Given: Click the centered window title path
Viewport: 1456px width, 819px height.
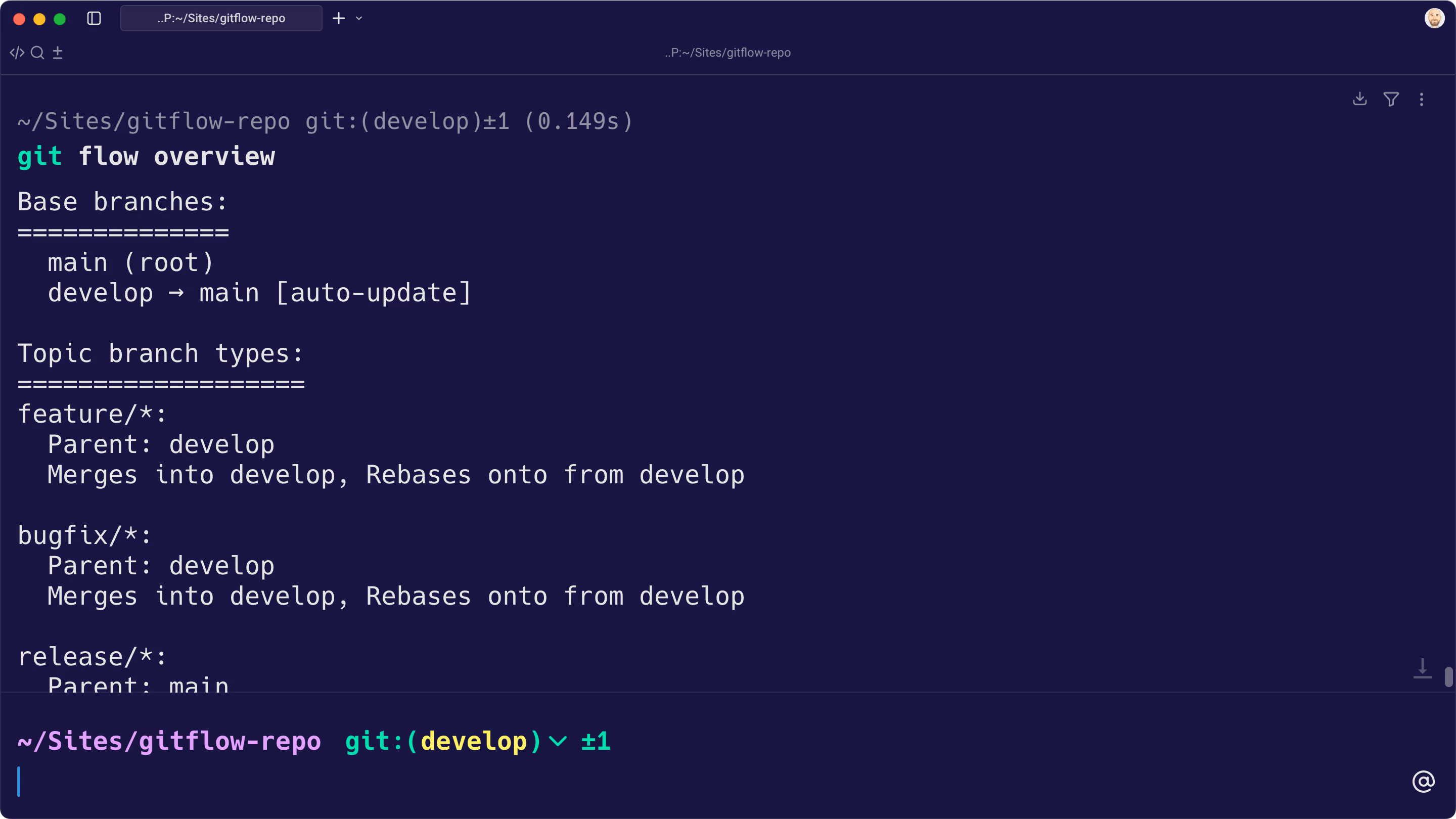Looking at the screenshot, I should pyautogui.click(x=727, y=53).
